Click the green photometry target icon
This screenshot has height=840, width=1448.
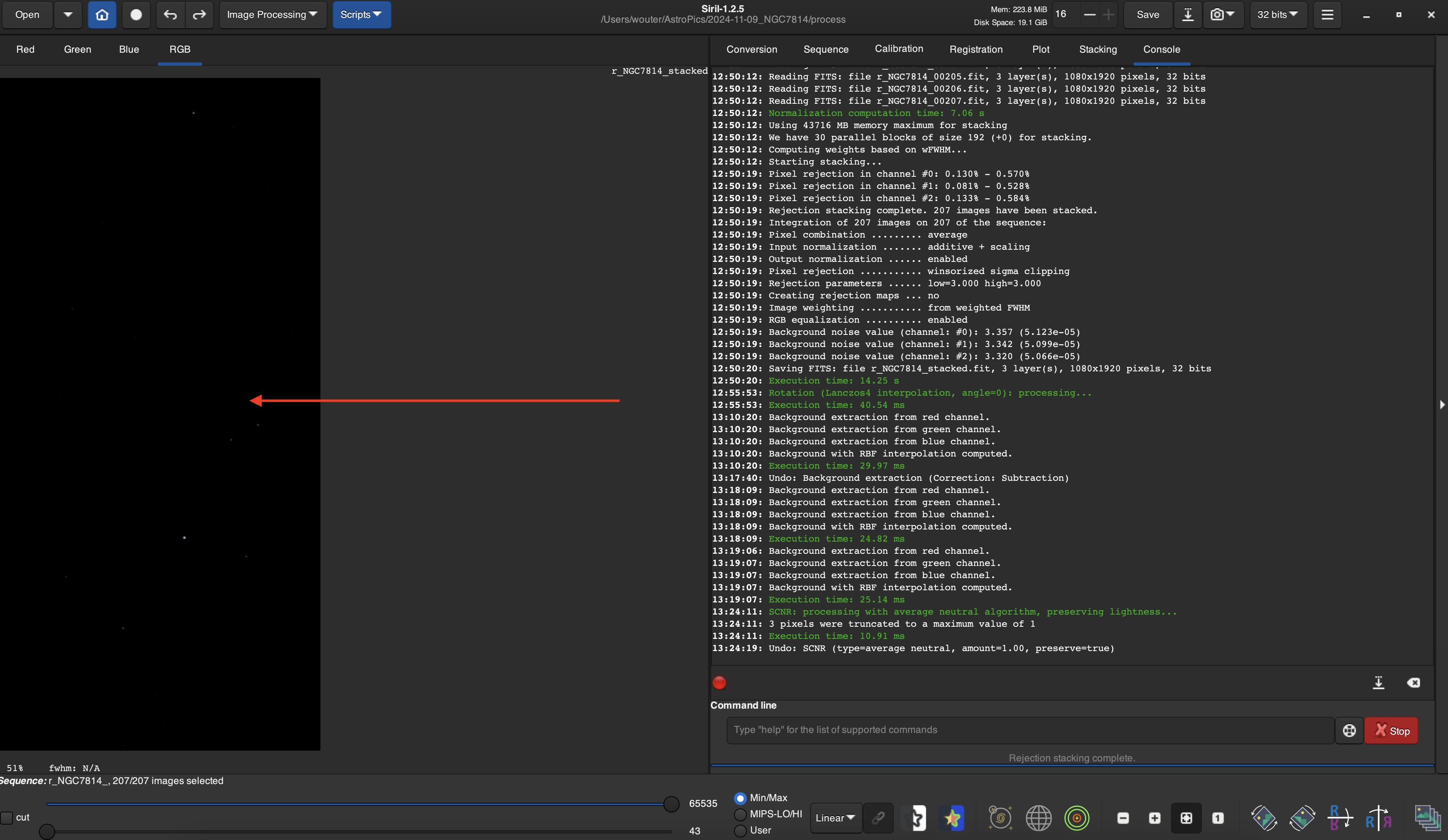pos(1076,818)
